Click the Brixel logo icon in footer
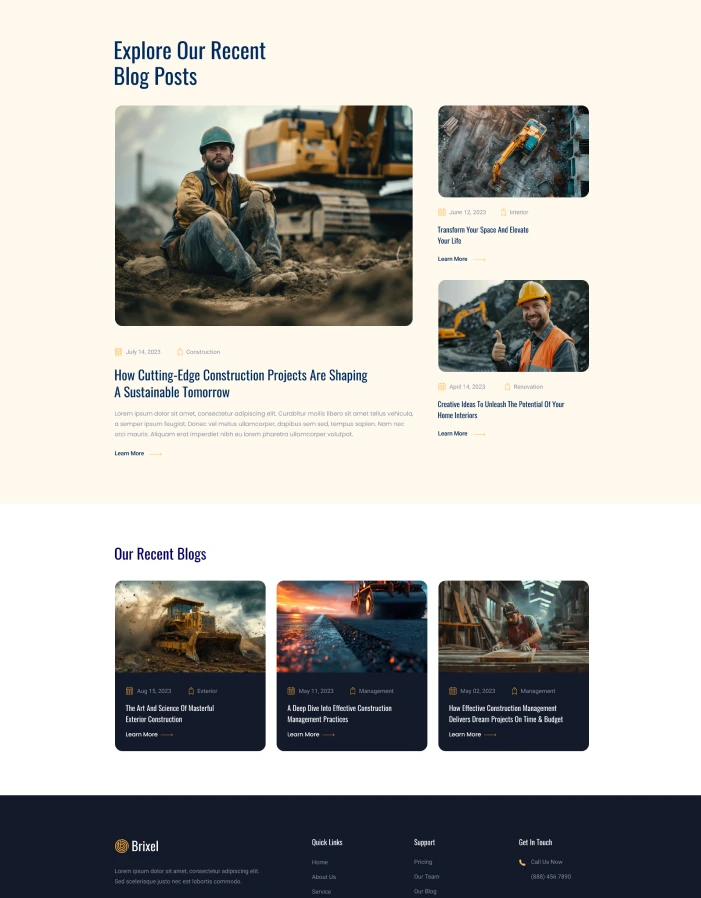Screen dimensions: 701x898 [121, 846]
